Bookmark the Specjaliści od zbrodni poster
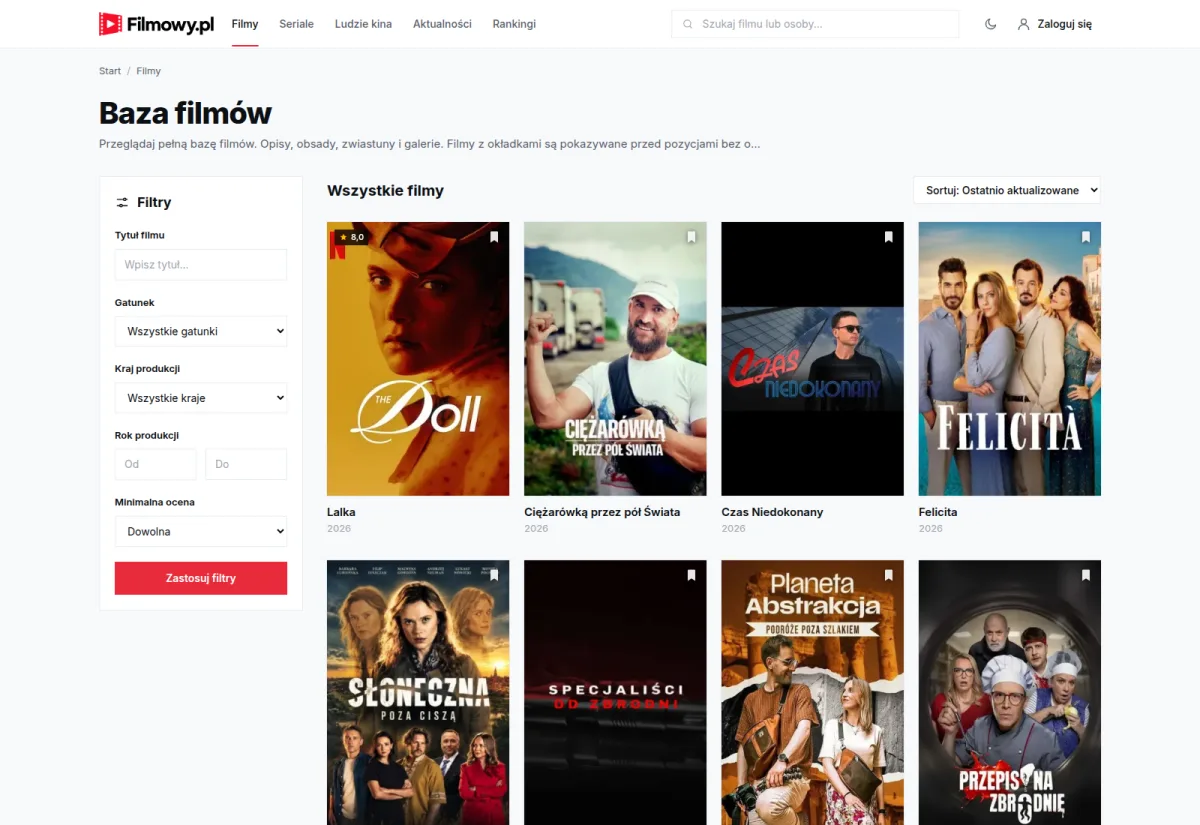This screenshot has height=825, width=1200. (x=691, y=575)
